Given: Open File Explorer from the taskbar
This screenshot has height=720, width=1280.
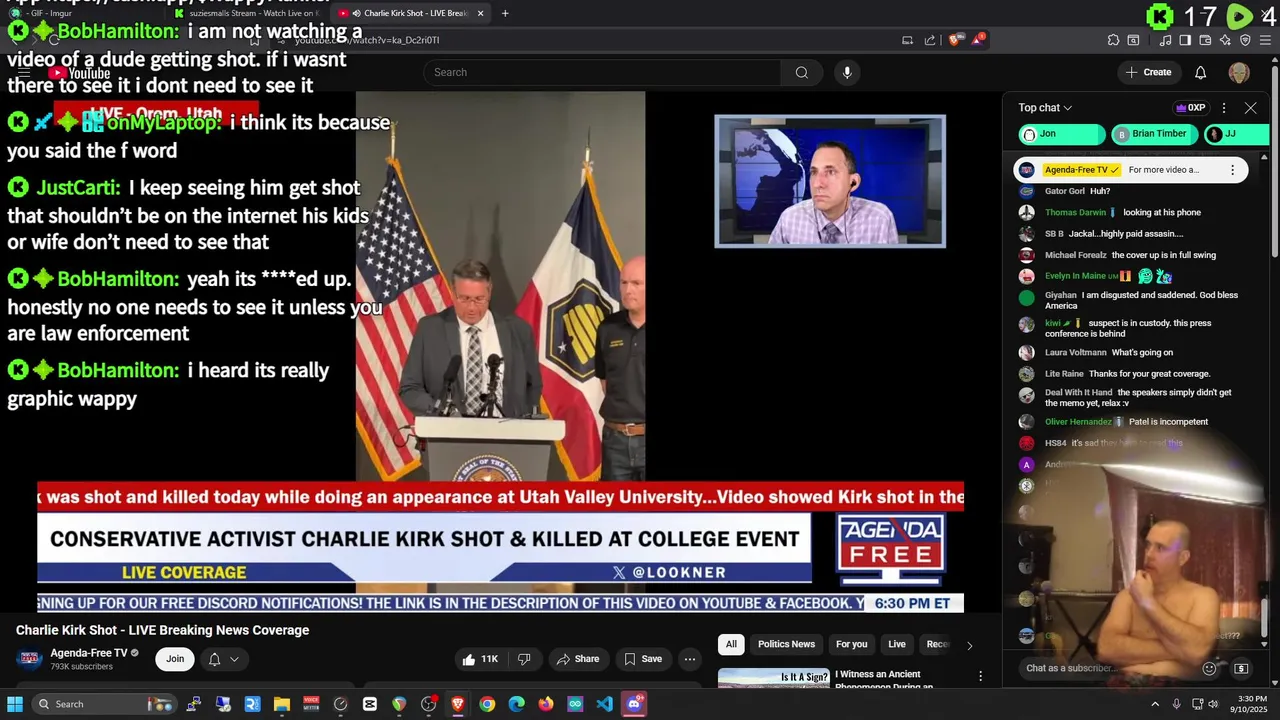Looking at the screenshot, I should click(282, 704).
